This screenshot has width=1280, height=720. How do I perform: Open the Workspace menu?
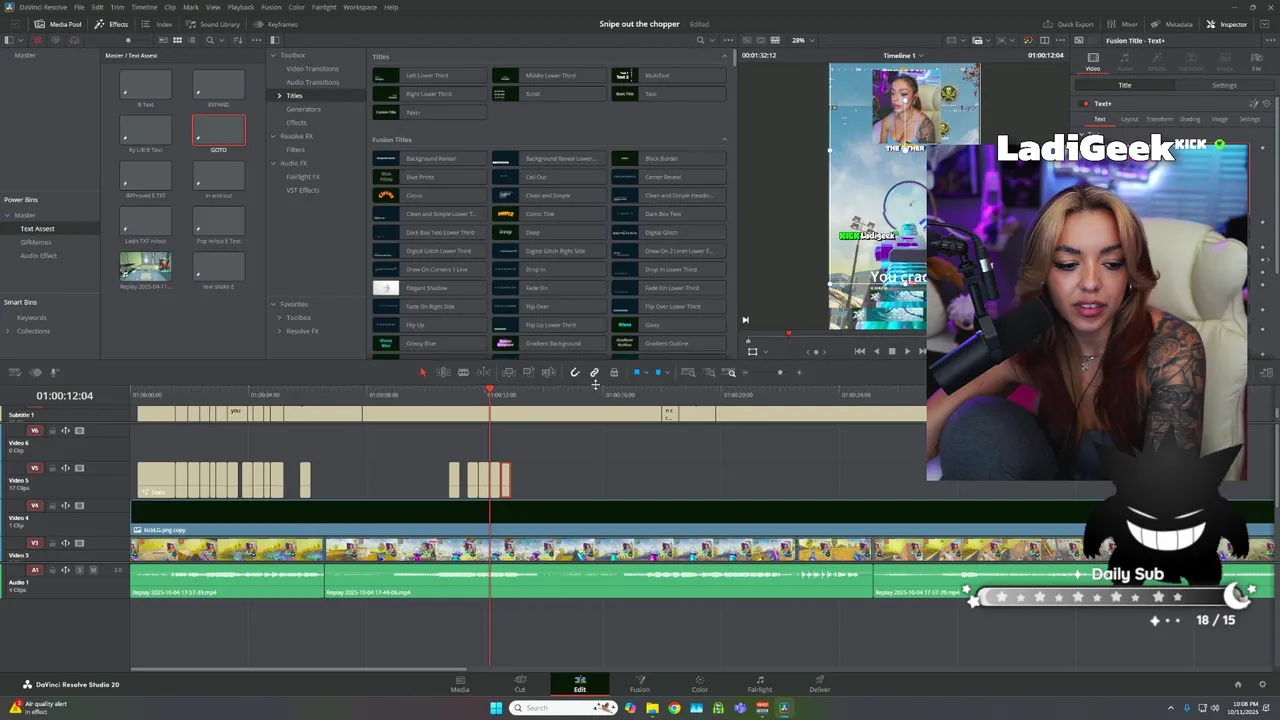click(360, 7)
